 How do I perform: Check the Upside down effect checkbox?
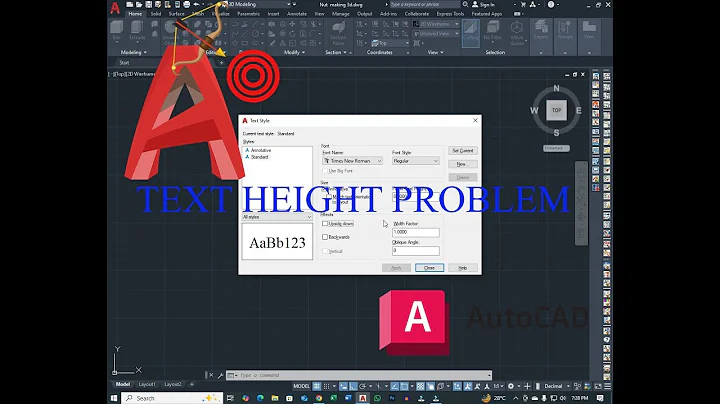tap(325, 224)
